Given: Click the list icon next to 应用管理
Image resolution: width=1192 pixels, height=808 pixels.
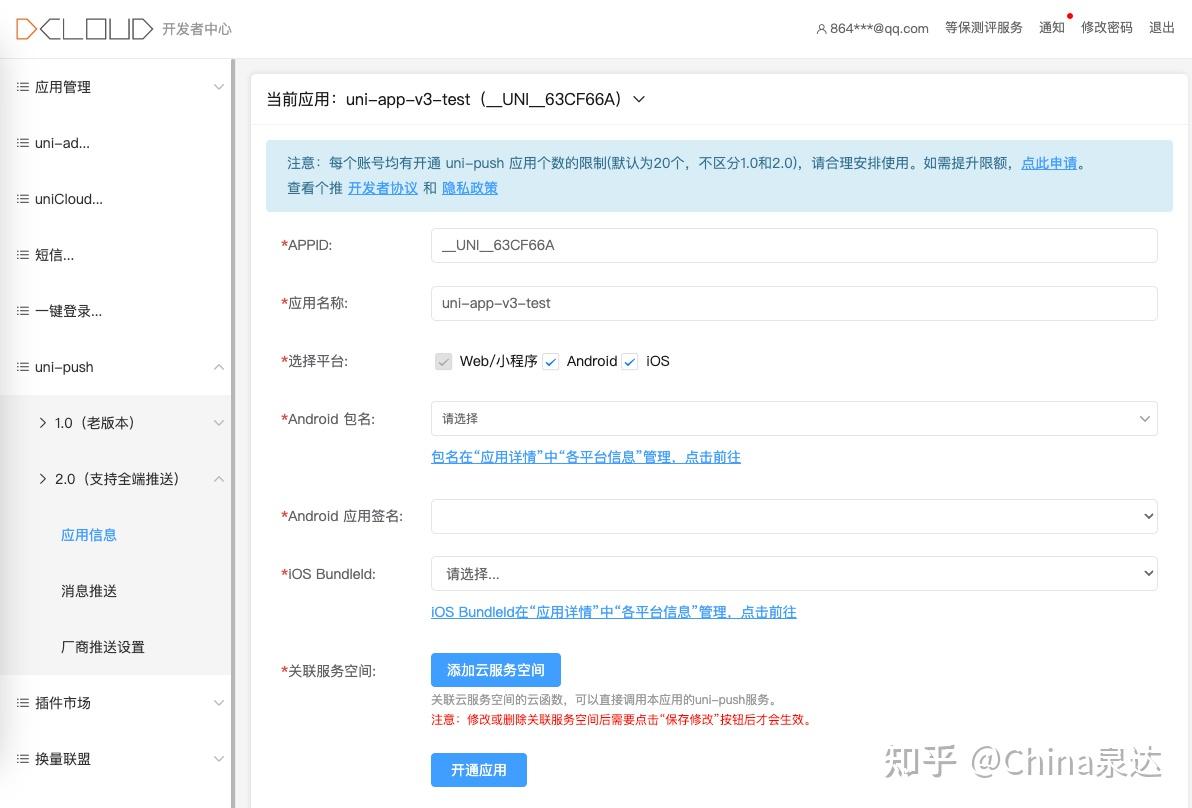Looking at the screenshot, I should pyautogui.click(x=22, y=87).
